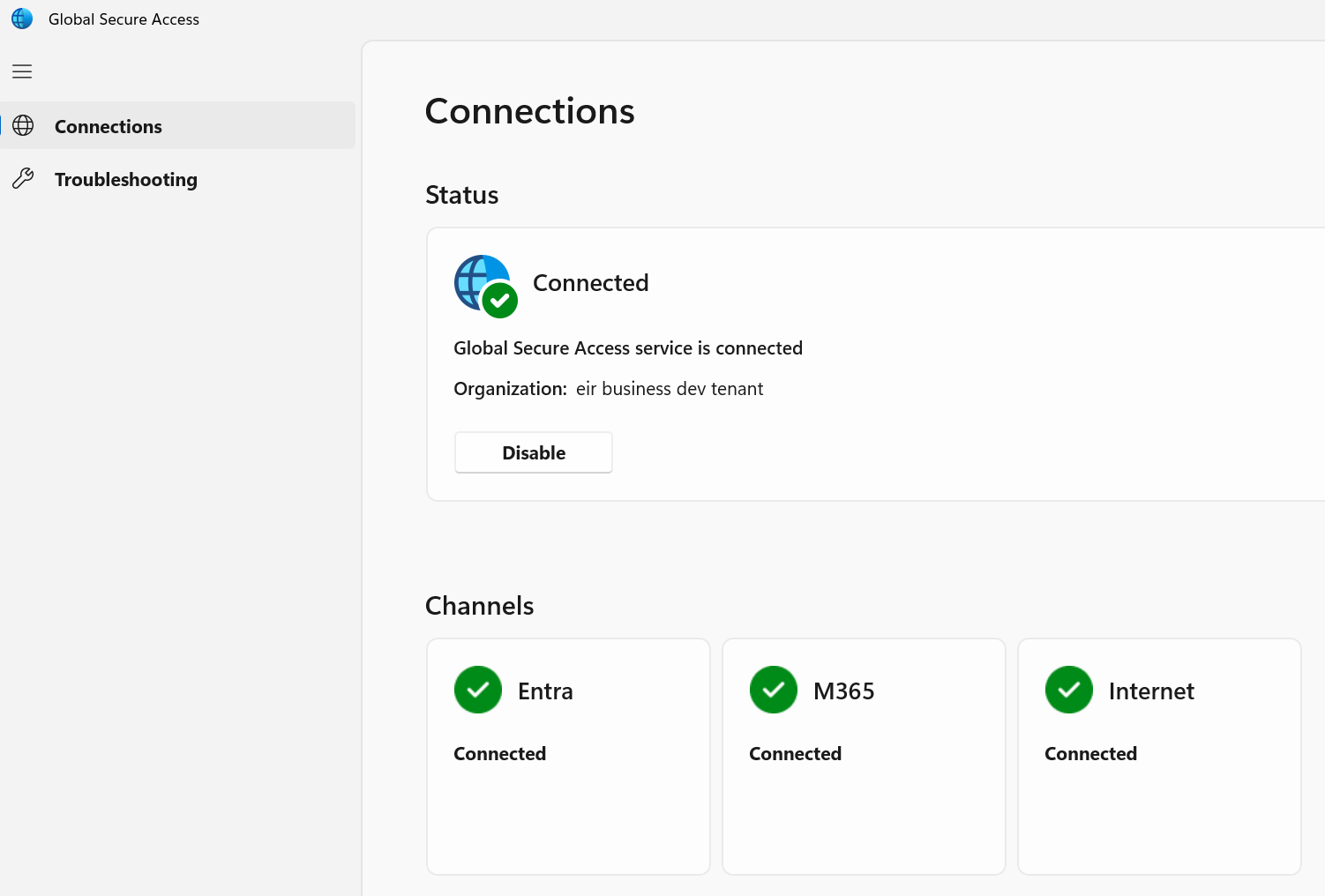Toggle the hamburger navigation menu

22,71
